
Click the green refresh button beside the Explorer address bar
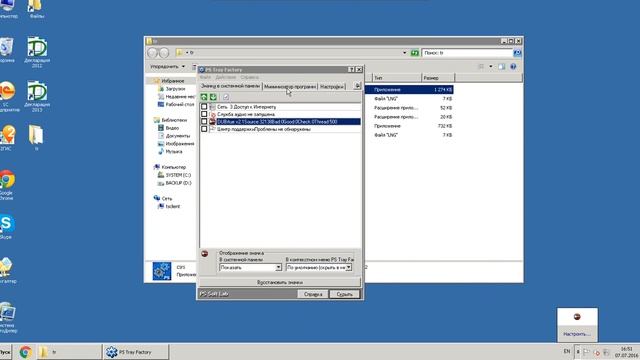pos(415,53)
